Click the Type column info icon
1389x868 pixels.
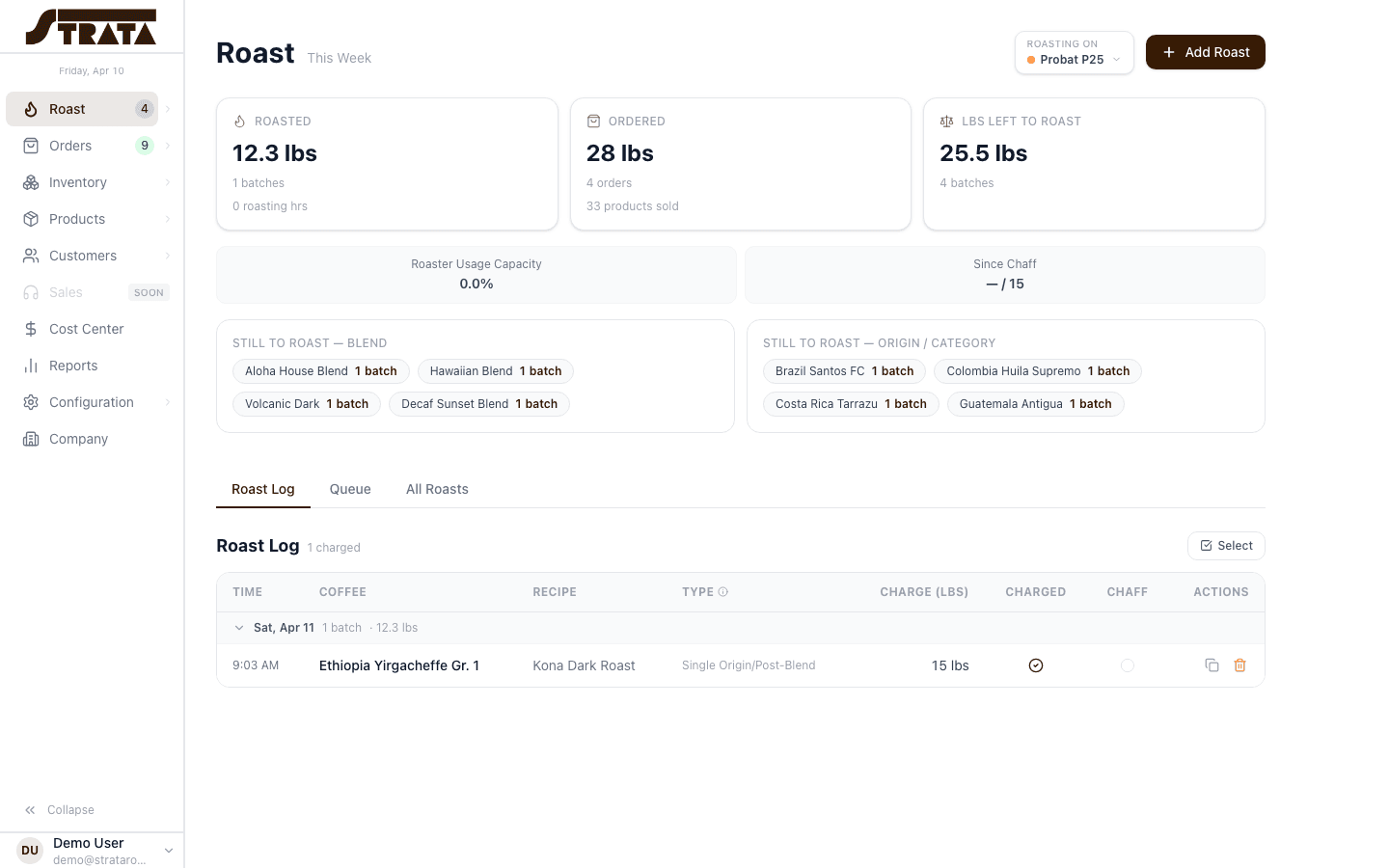[x=723, y=592]
